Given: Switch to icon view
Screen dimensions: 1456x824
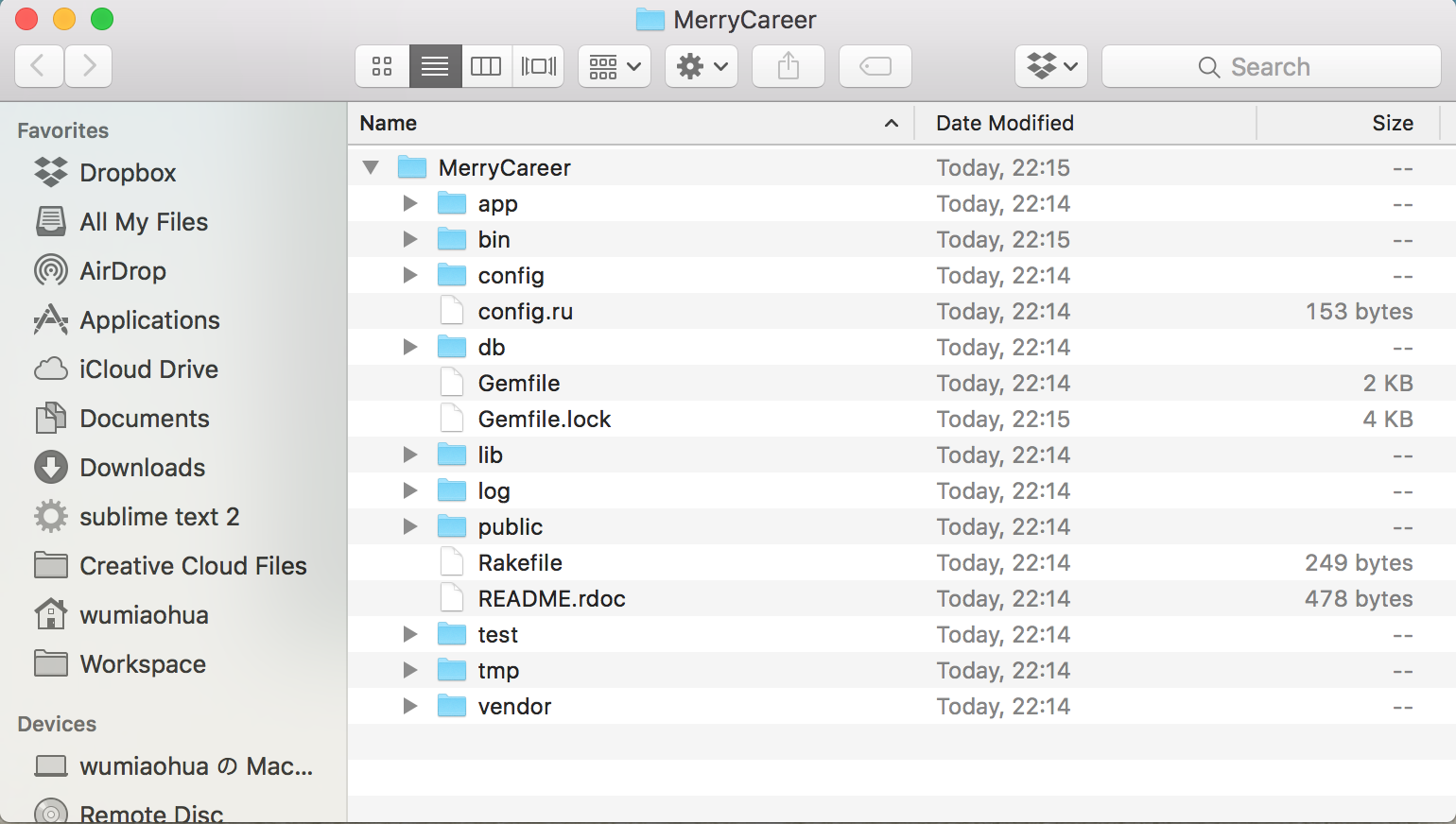Looking at the screenshot, I should (x=382, y=66).
